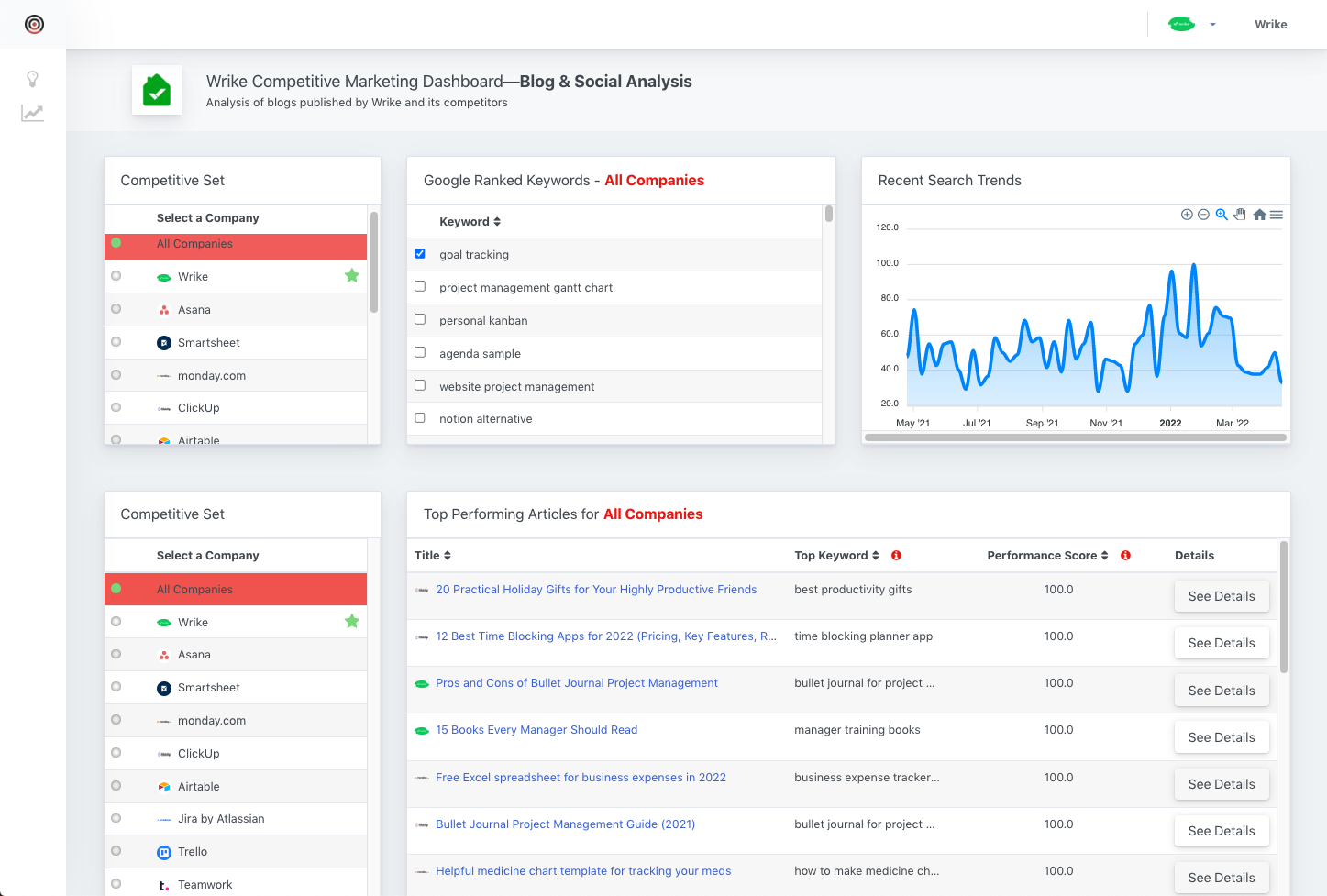This screenshot has height=896, width=1327.
Task: Select the magnifier selection zoom chart tool
Action: [1222, 215]
